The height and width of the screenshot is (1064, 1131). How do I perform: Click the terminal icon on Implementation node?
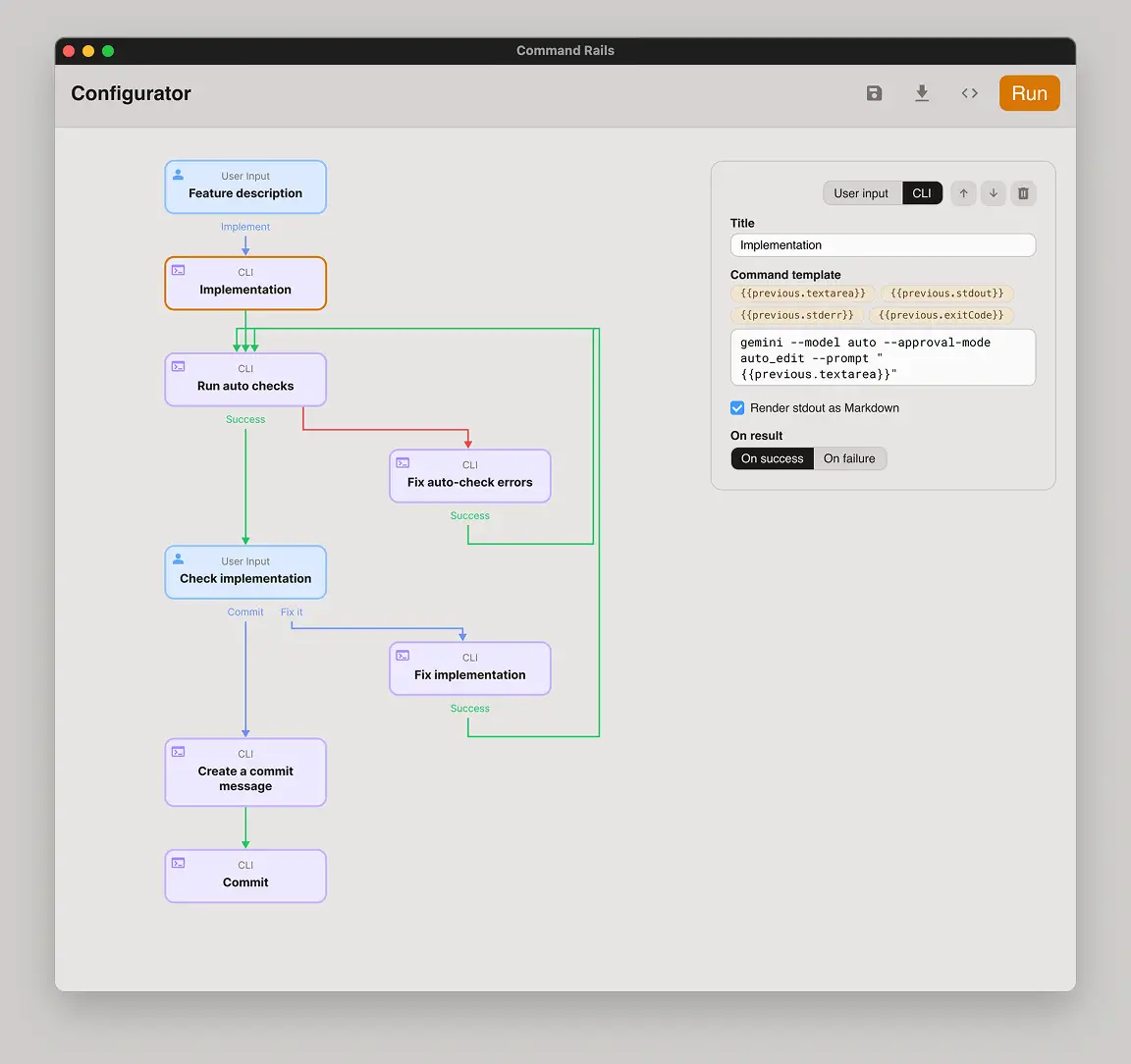pyautogui.click(x=178, y=271)
